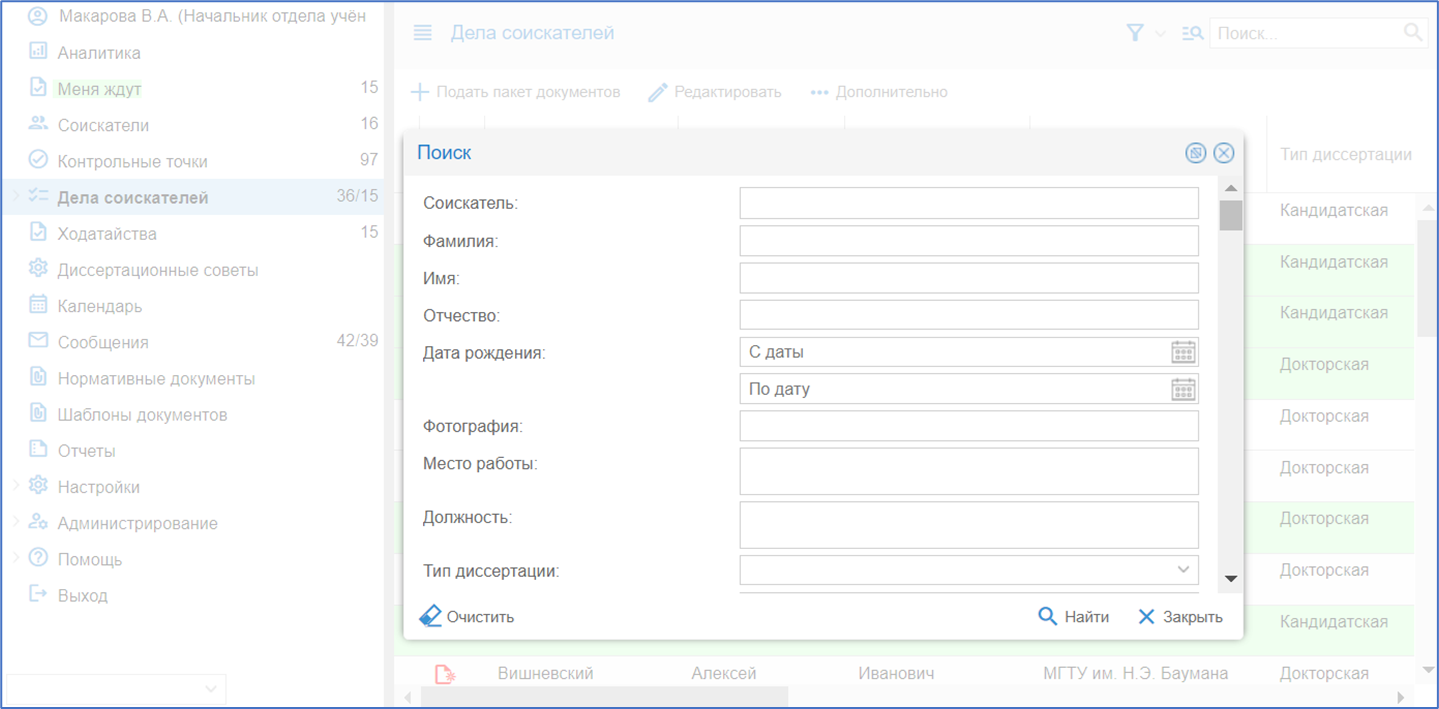
Task: Expand the 'Настройки' tree node
Action: (x=16, y=487)
